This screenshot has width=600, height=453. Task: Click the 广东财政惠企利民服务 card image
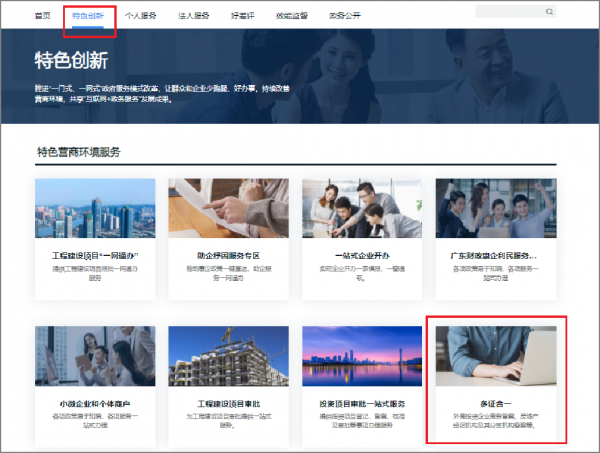[495, 209]
